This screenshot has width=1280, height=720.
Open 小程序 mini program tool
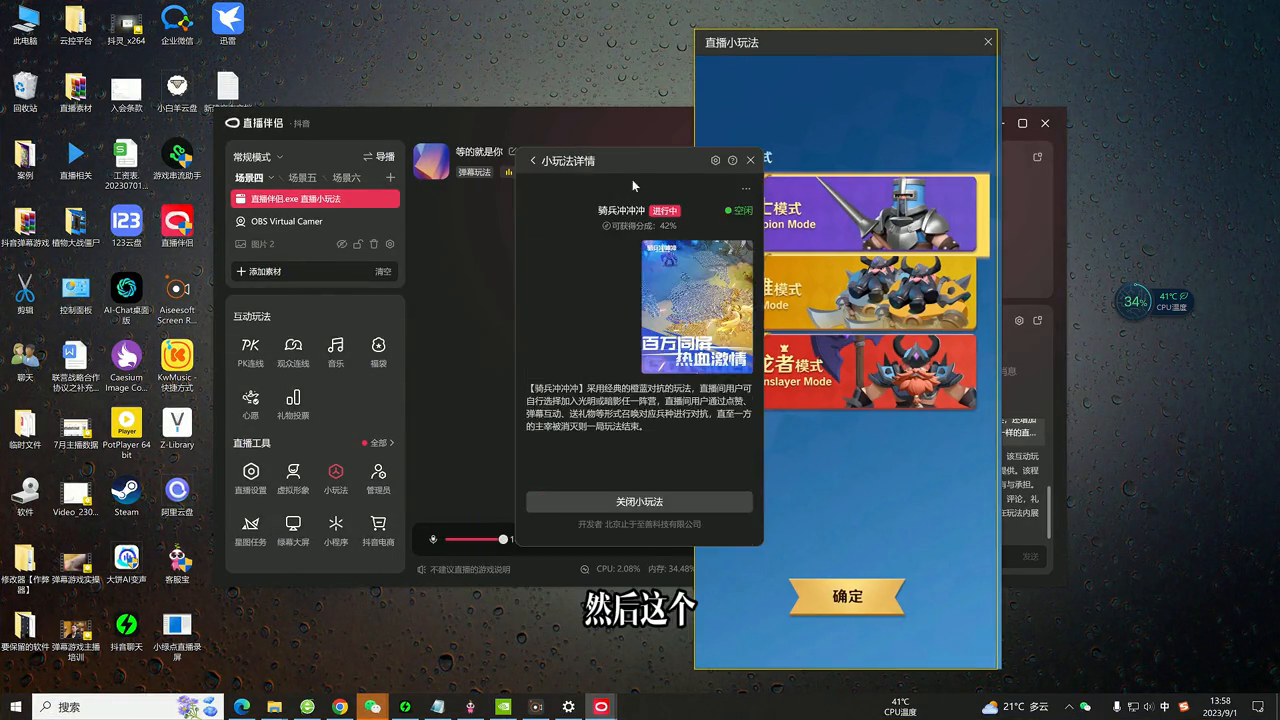pos(336,530)
